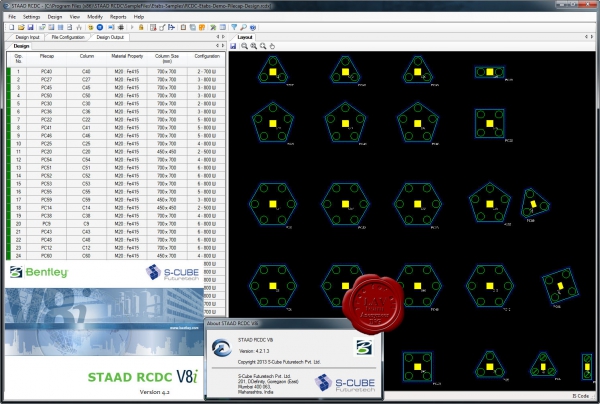Select the PC59 pilecap cell
This screenshot has height=404, width=600.
pyautogui.click(x=46, y=200)
